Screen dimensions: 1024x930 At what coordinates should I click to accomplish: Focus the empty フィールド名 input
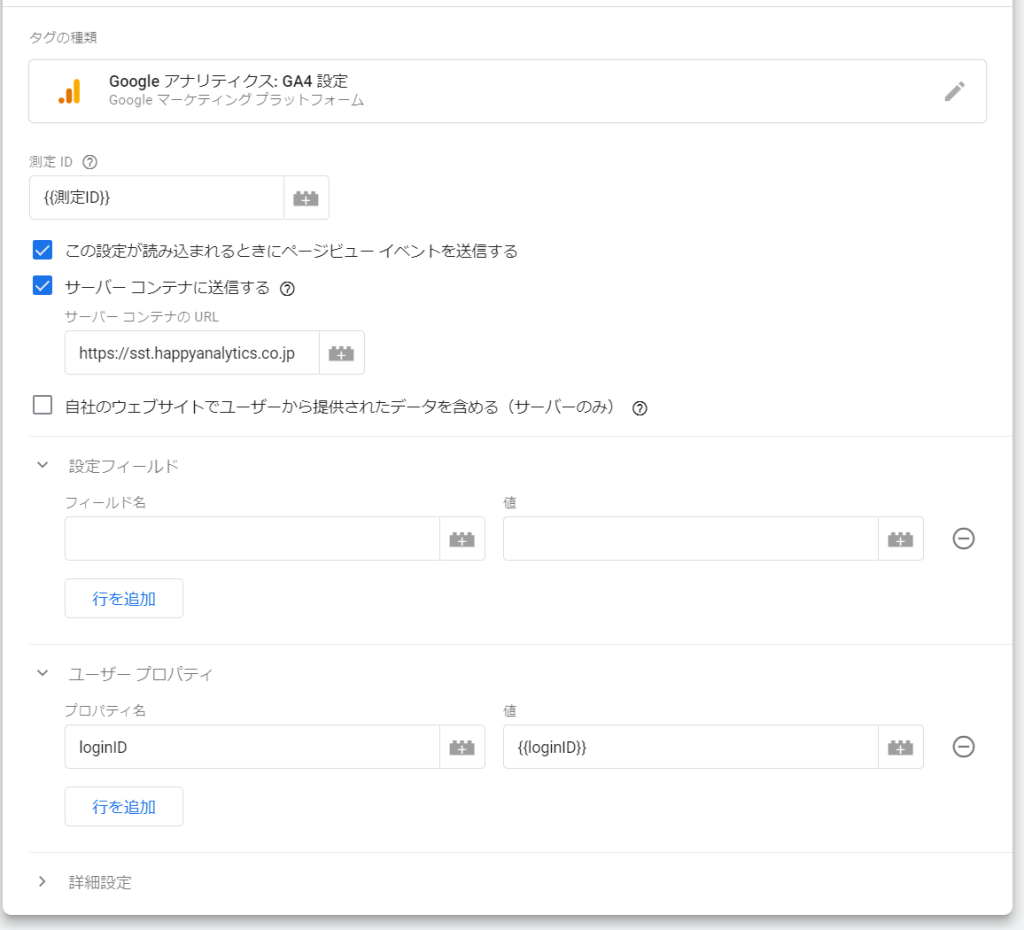click(x=252, y=539)
